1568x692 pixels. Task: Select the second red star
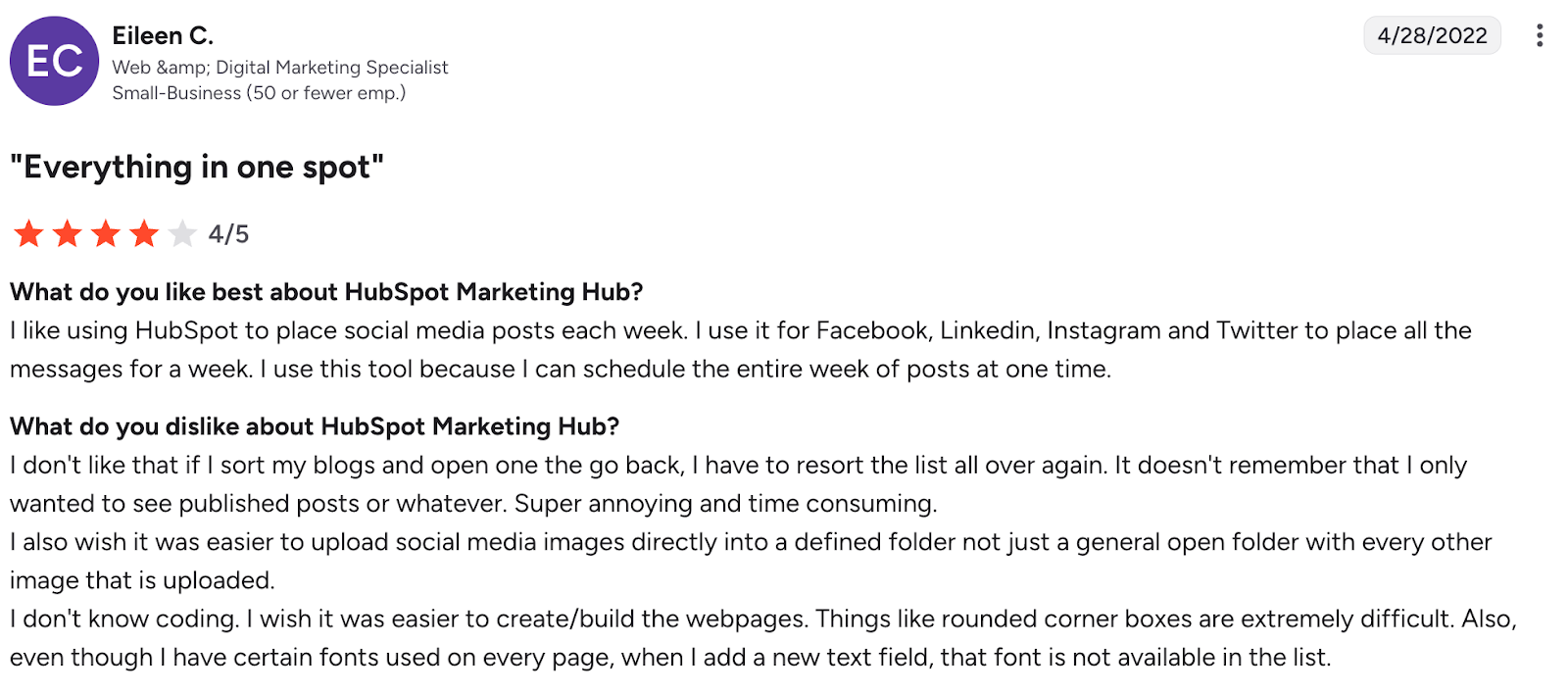67,233
